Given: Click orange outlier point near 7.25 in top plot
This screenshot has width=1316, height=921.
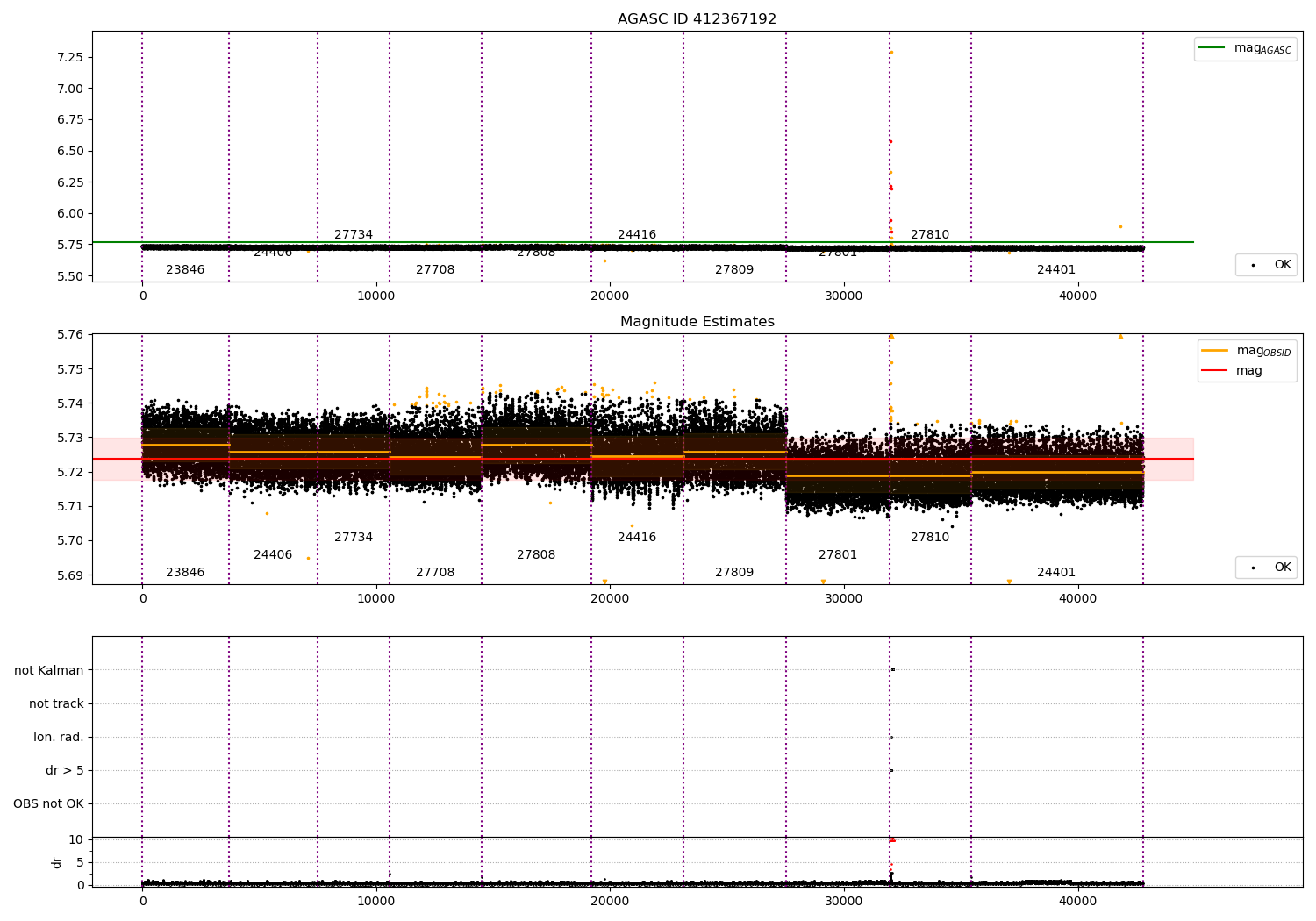Looking at the screenshot, I should tap(890, 52).
